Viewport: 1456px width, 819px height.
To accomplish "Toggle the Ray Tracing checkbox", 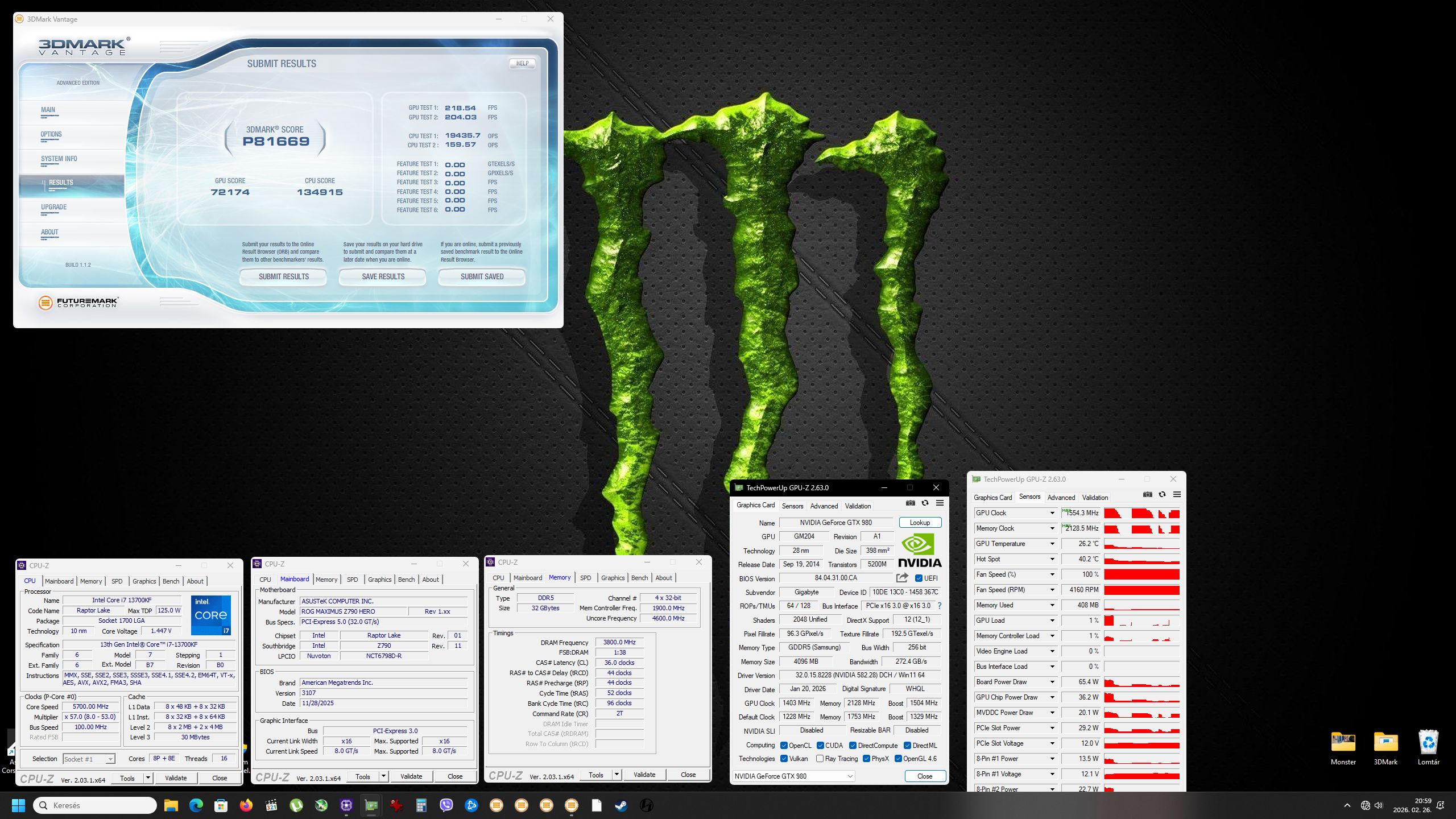I will [820, 759].
